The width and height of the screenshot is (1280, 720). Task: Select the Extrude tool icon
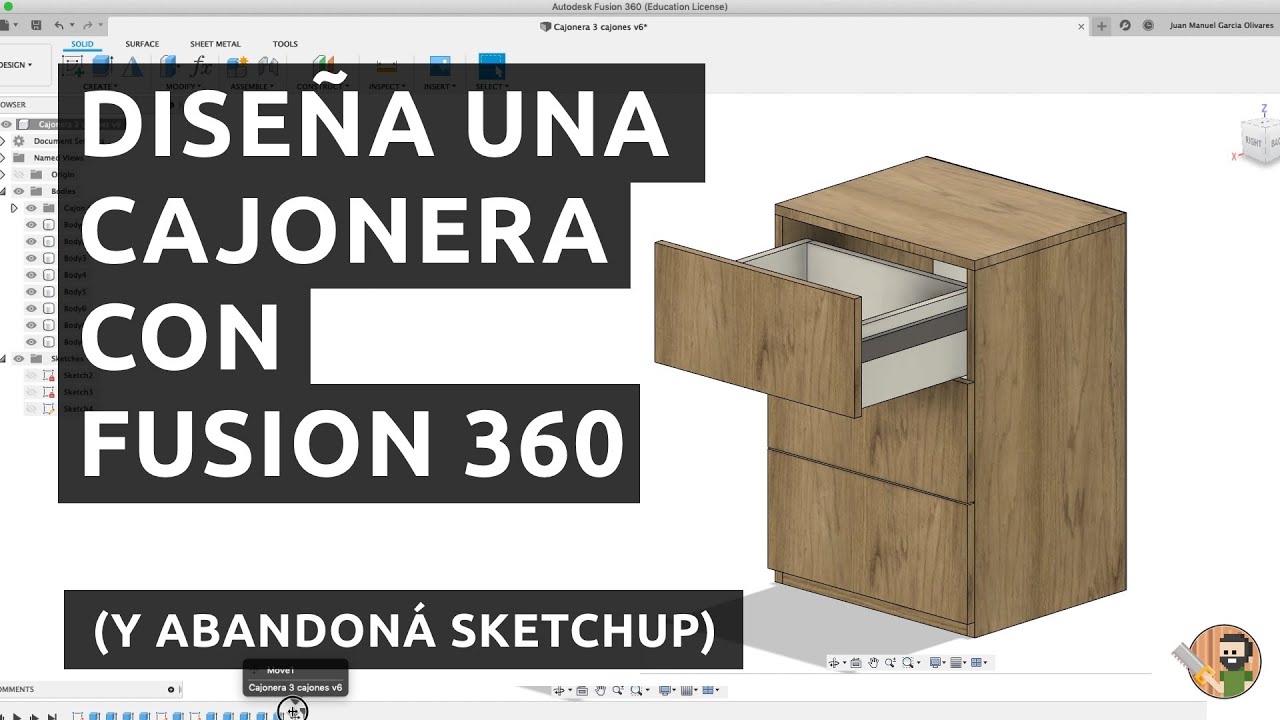tap(102, 66)
